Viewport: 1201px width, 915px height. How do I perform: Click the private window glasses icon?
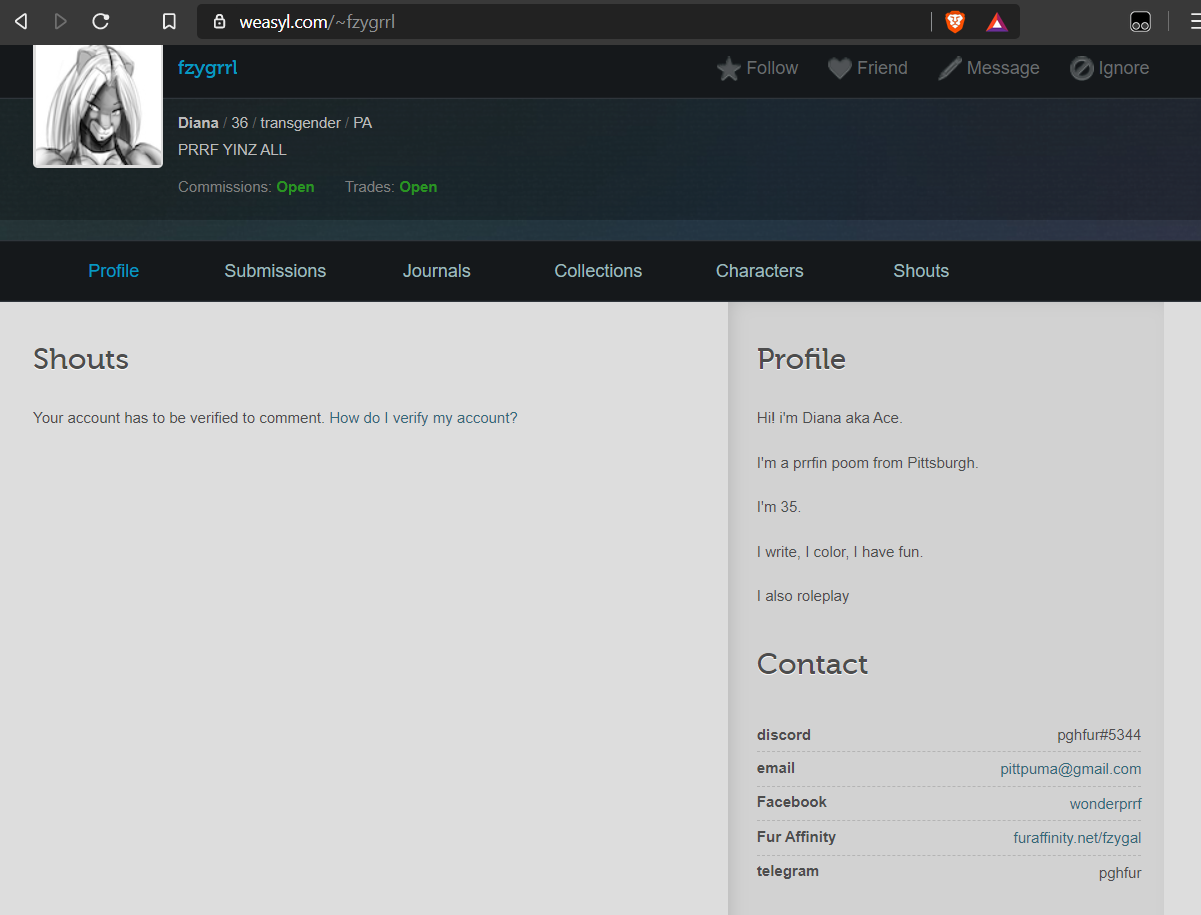(x=1140, y=21)
